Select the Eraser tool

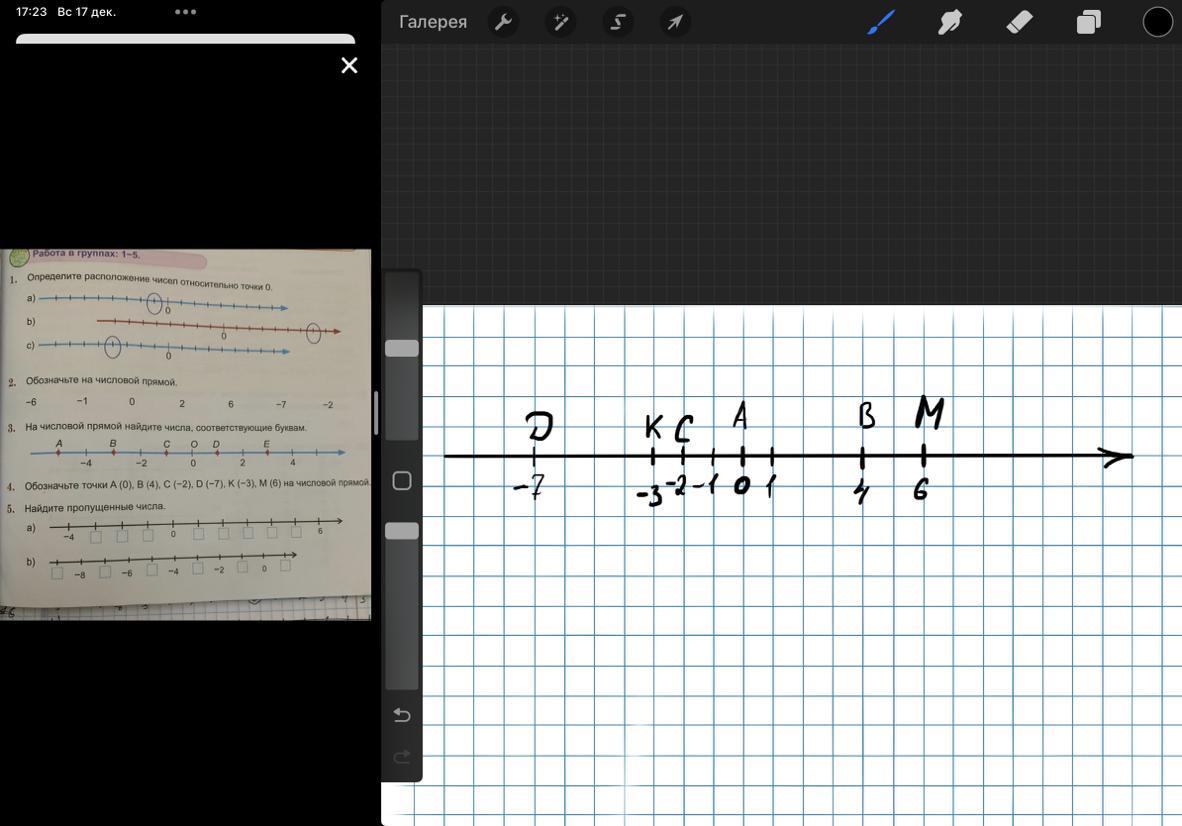1019,22
